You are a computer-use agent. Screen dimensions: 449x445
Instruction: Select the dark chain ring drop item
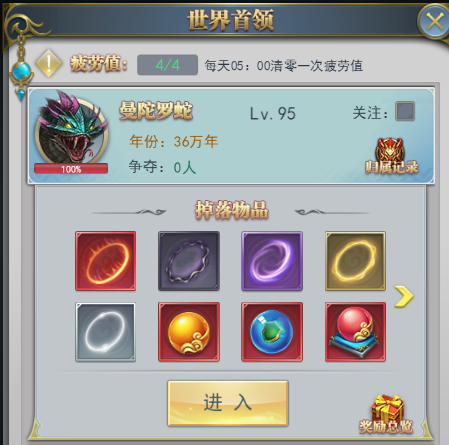(189, 261)
